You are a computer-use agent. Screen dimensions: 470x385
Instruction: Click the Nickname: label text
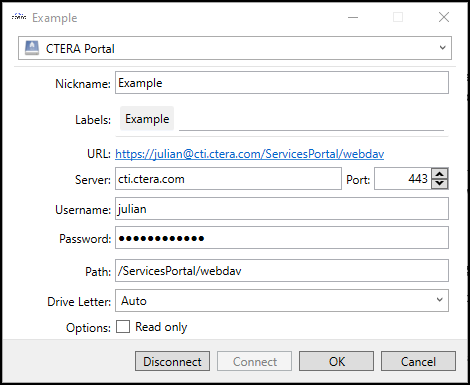[83, 83]
